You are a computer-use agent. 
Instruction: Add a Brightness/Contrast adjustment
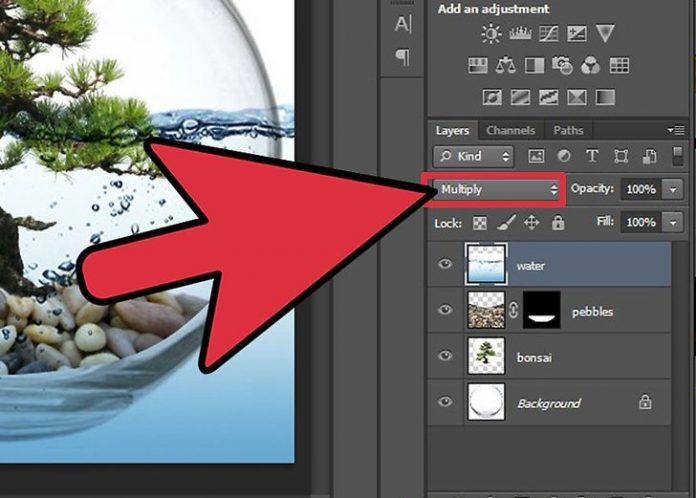point(491,35)
